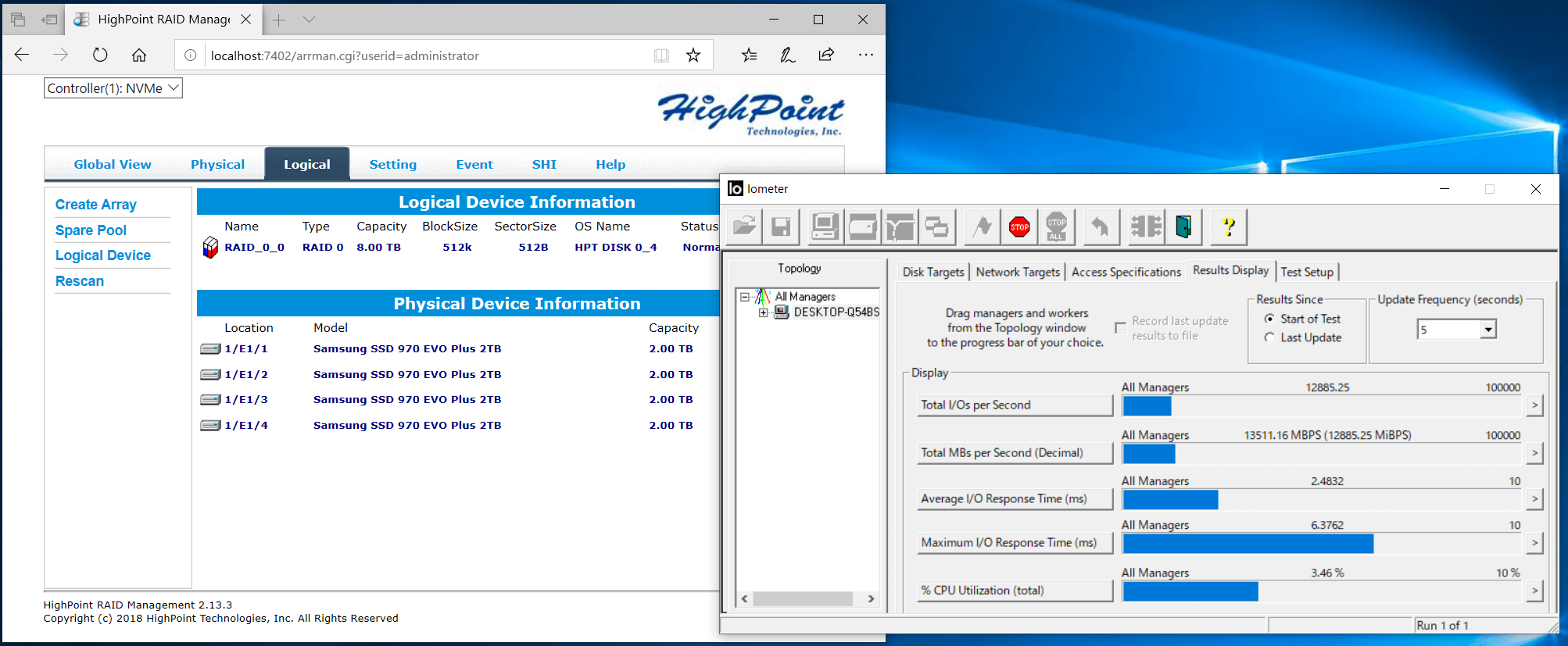
Task: Refresh the browser page
Action: (100, 55)
